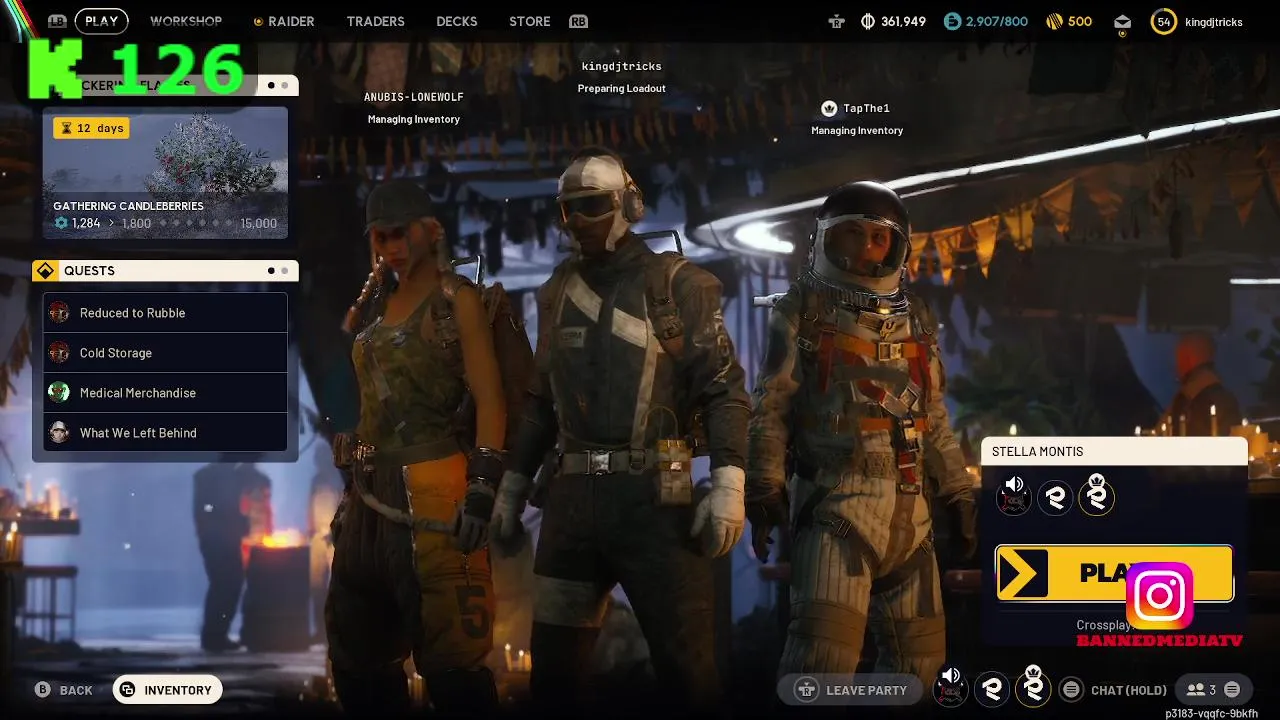Click the arrow icon on the PLAY button
This screenshot has width=1280, height=720.
point(1022,573)
